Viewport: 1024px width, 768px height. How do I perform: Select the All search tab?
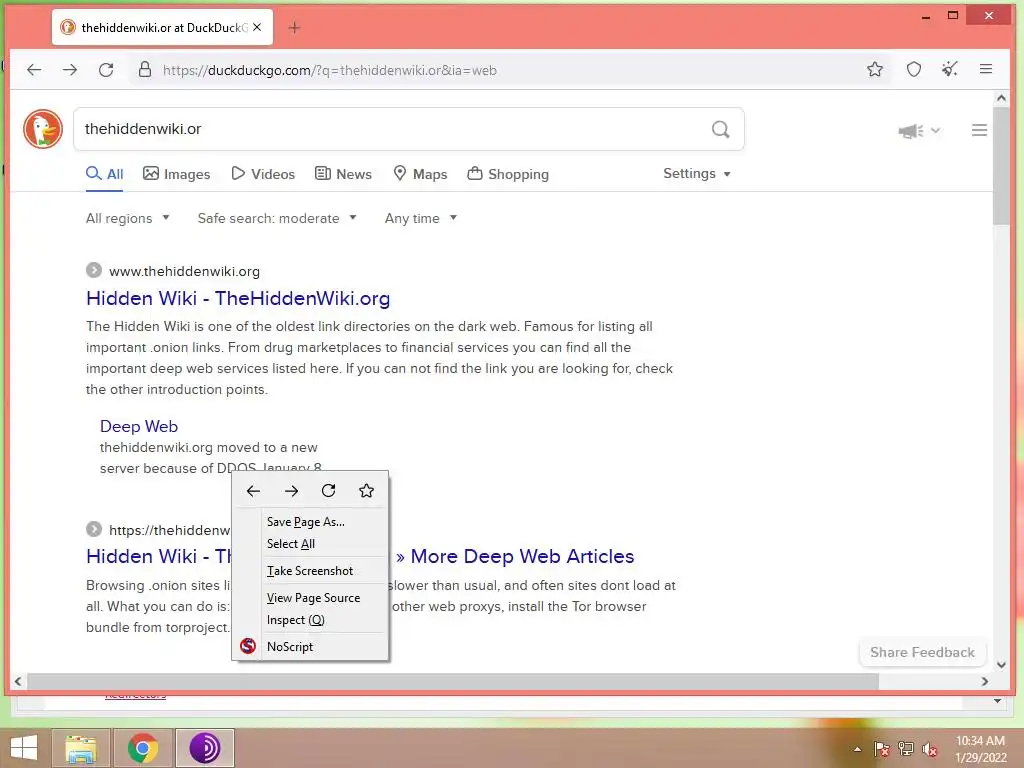[104, 174]
